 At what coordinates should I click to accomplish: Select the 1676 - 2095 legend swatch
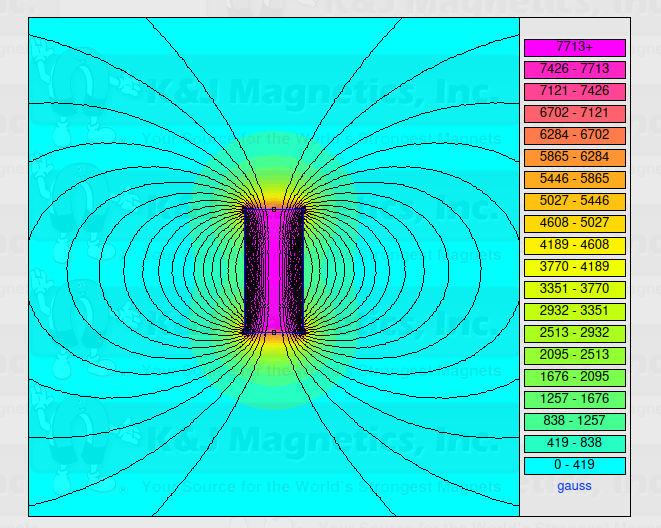575,378
